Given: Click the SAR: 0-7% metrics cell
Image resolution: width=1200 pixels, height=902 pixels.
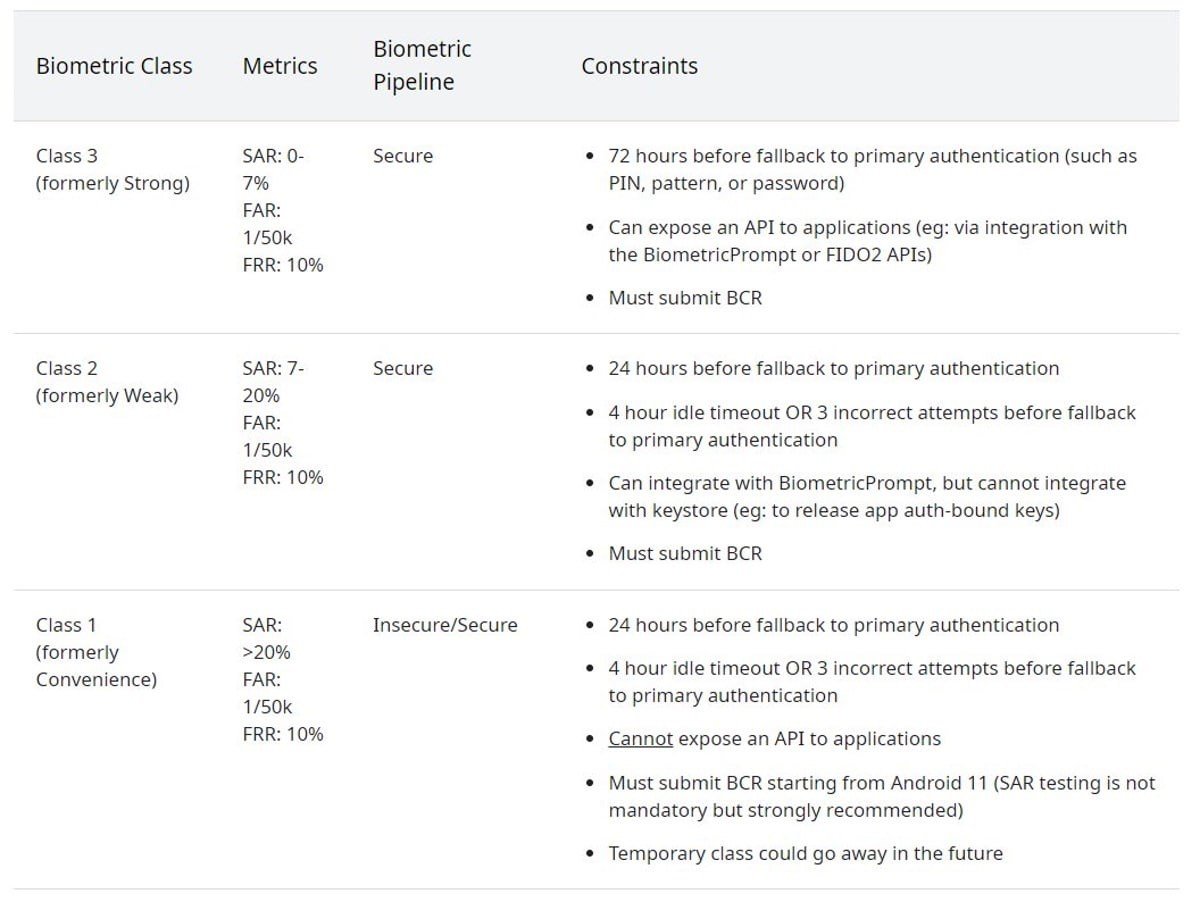Looking at the screenshot, I should (283, 210).
